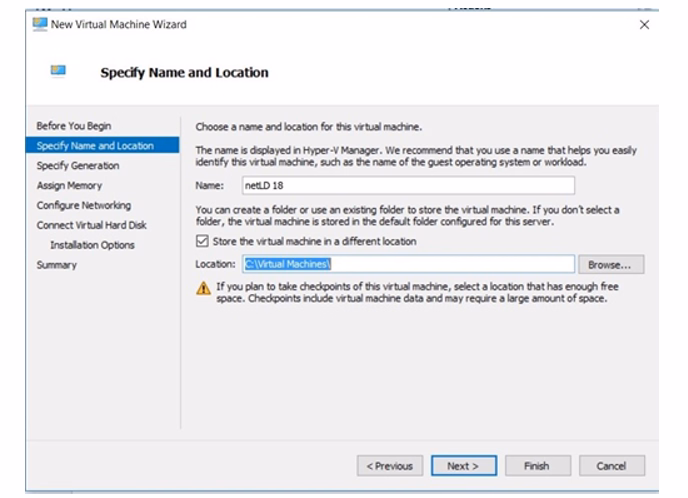Click the Name field containing netLD 18
Image resolution: width=688 pixels, height=498 pixels.
[408, 185]
